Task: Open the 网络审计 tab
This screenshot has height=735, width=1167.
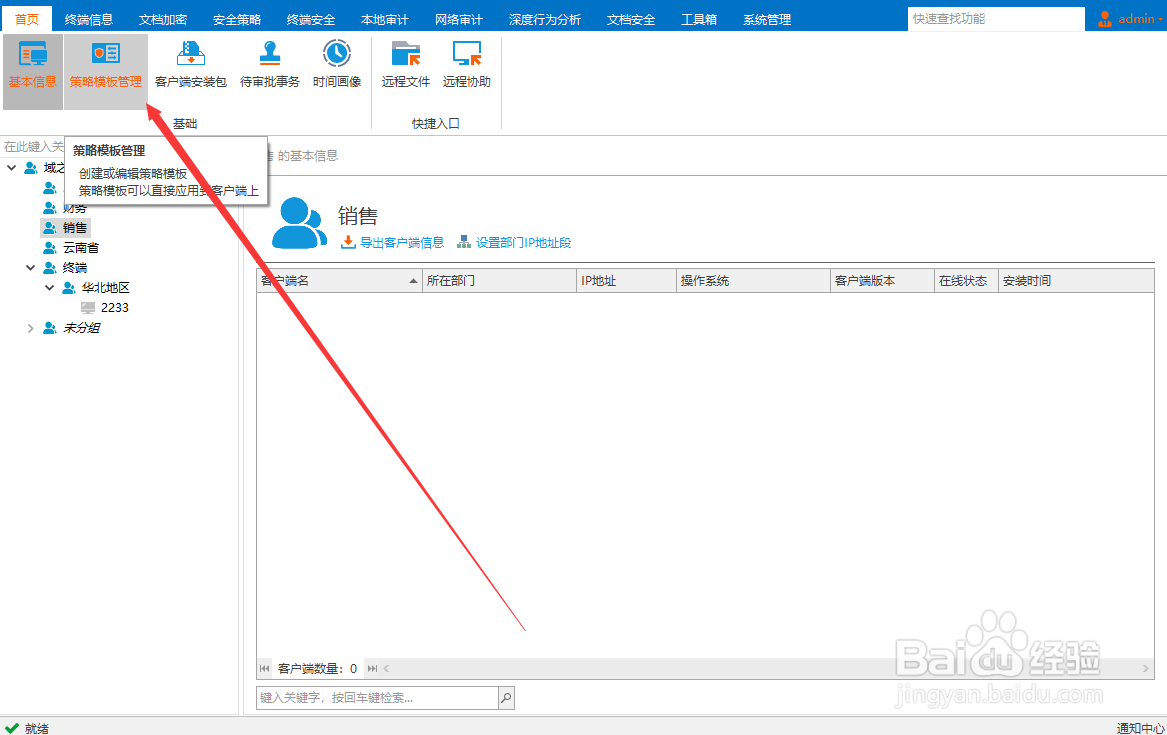Action: click(x=458, y=19)
